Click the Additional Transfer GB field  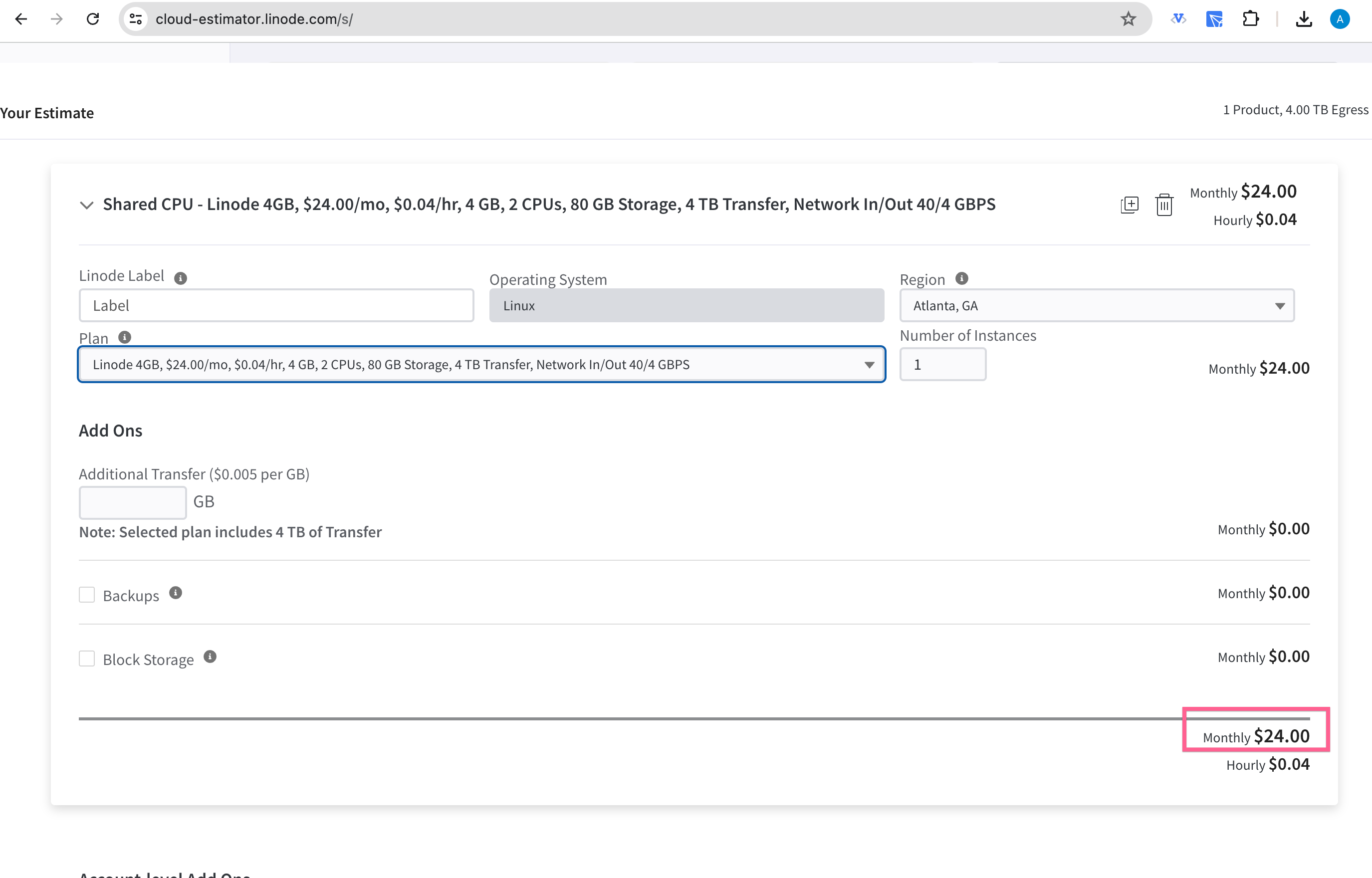pyautogui.click(x=132, y=502)
